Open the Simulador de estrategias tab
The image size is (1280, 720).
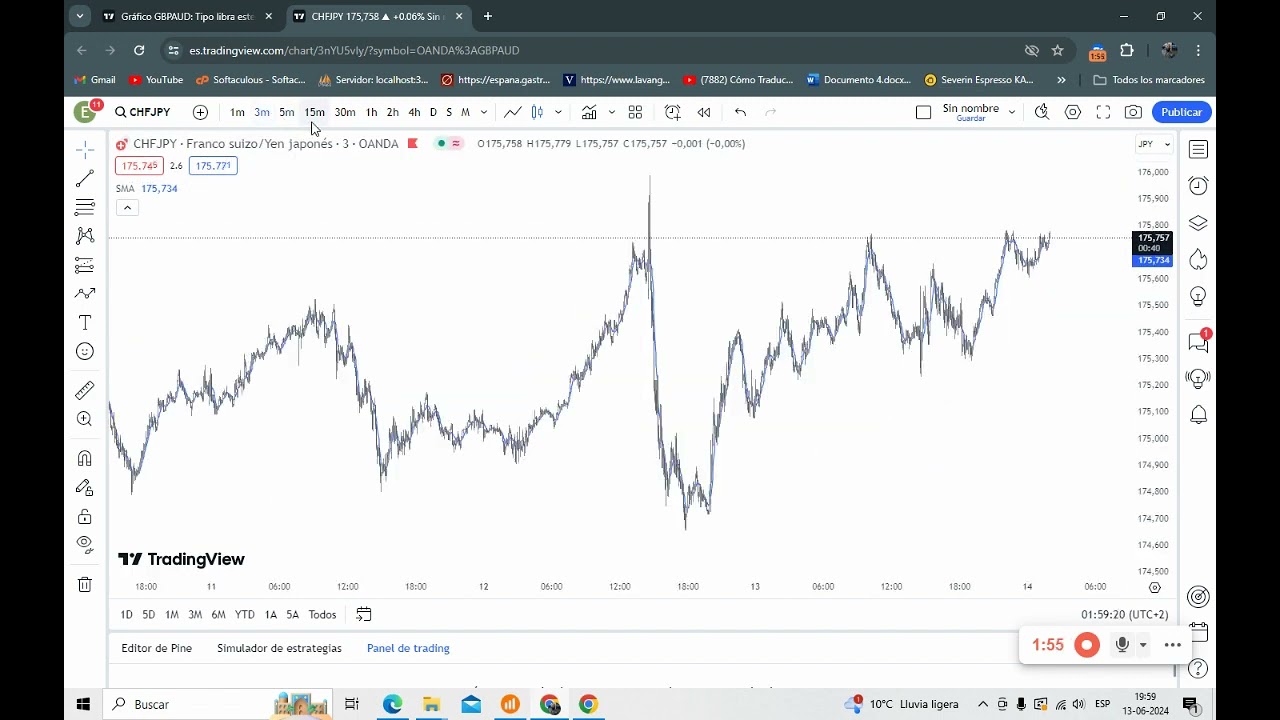[279, 648]
